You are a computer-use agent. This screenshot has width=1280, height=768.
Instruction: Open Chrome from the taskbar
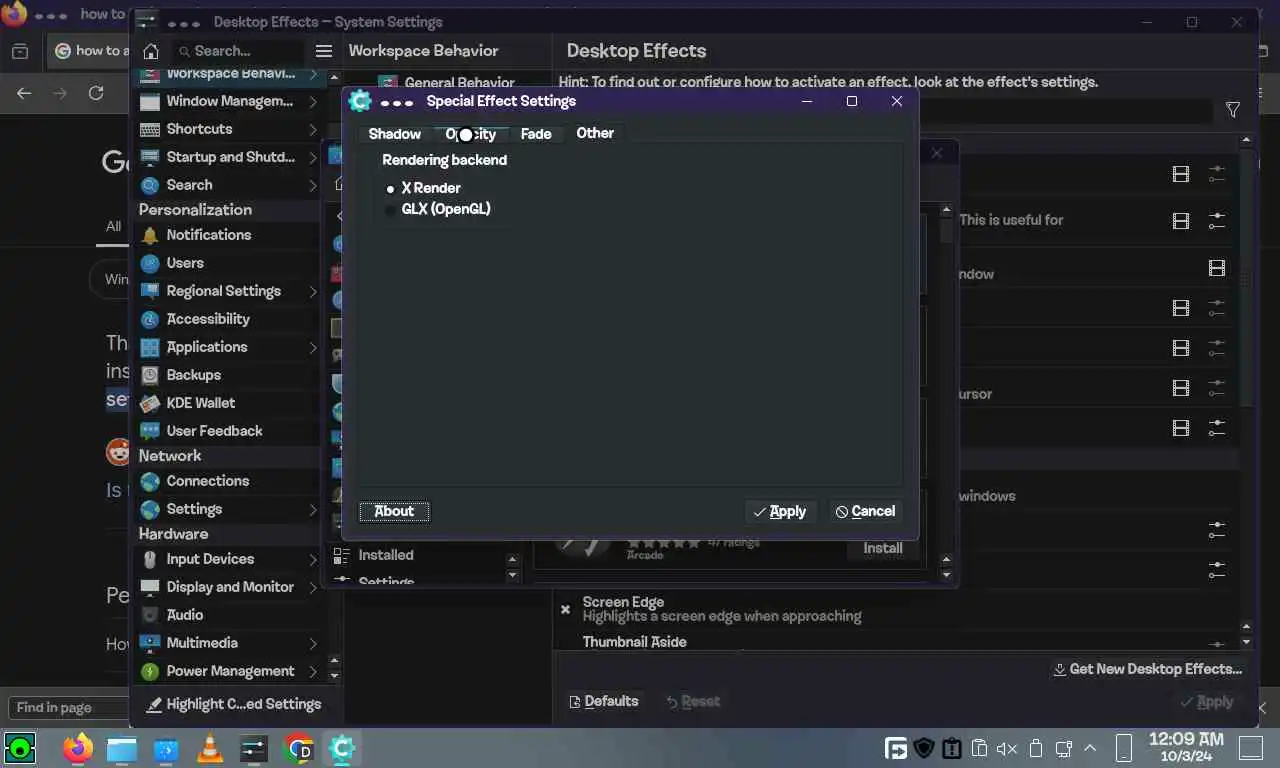298,748
